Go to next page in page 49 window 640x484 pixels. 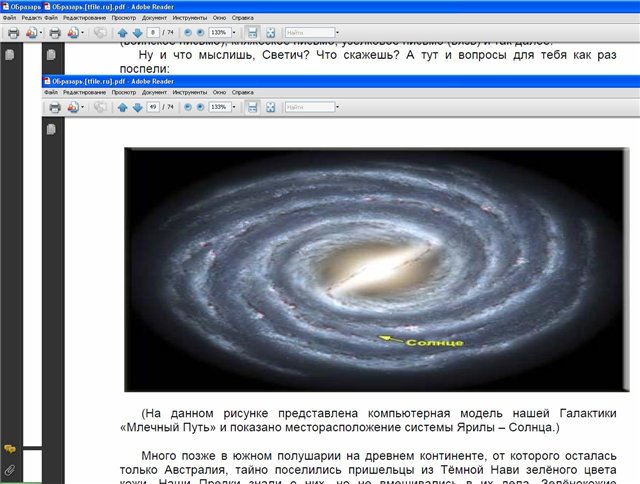coord(138,107)
